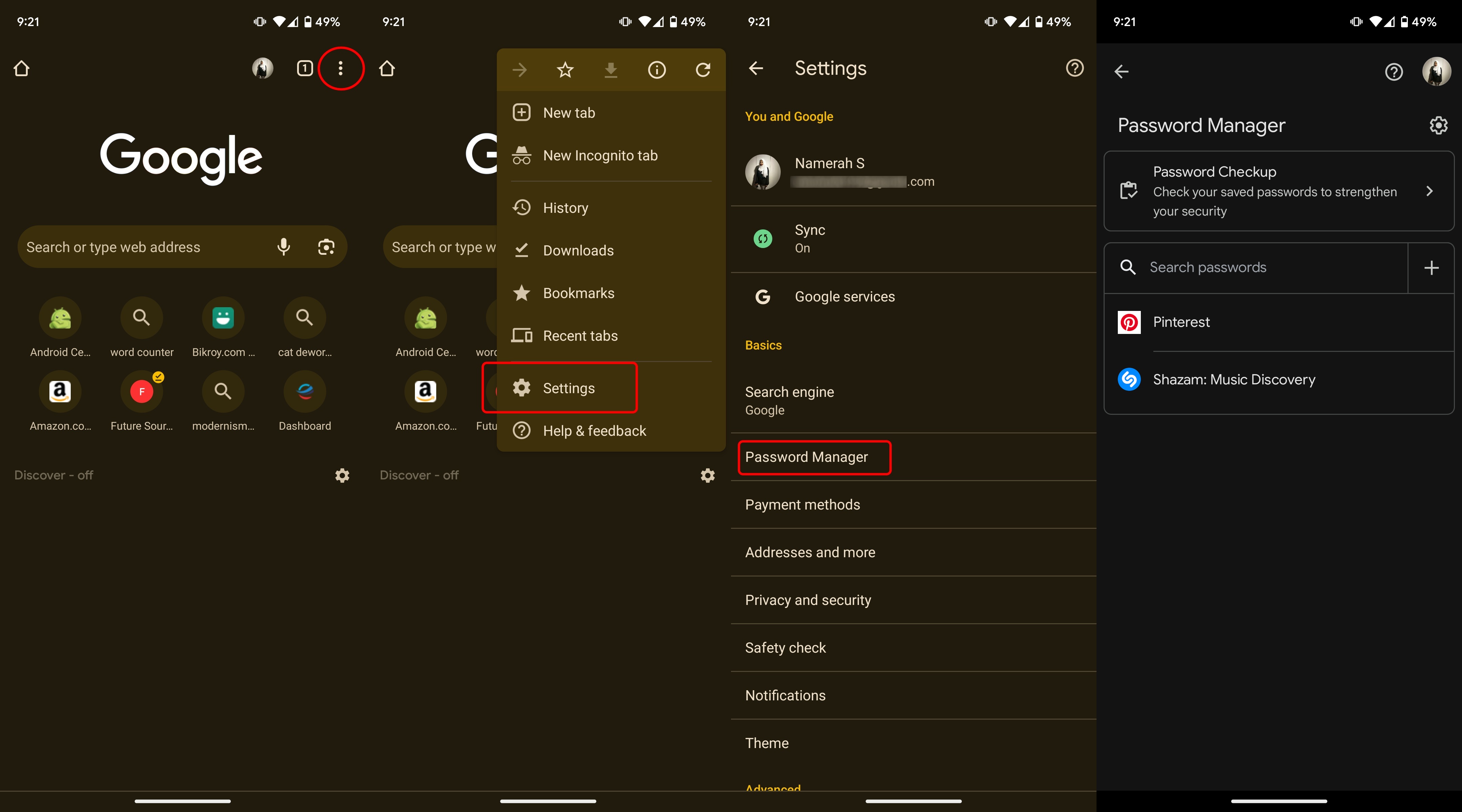Expand Sync settings option
This screenshot has width=1462, height=812.
pyautogui.click(x=912, y=238)
